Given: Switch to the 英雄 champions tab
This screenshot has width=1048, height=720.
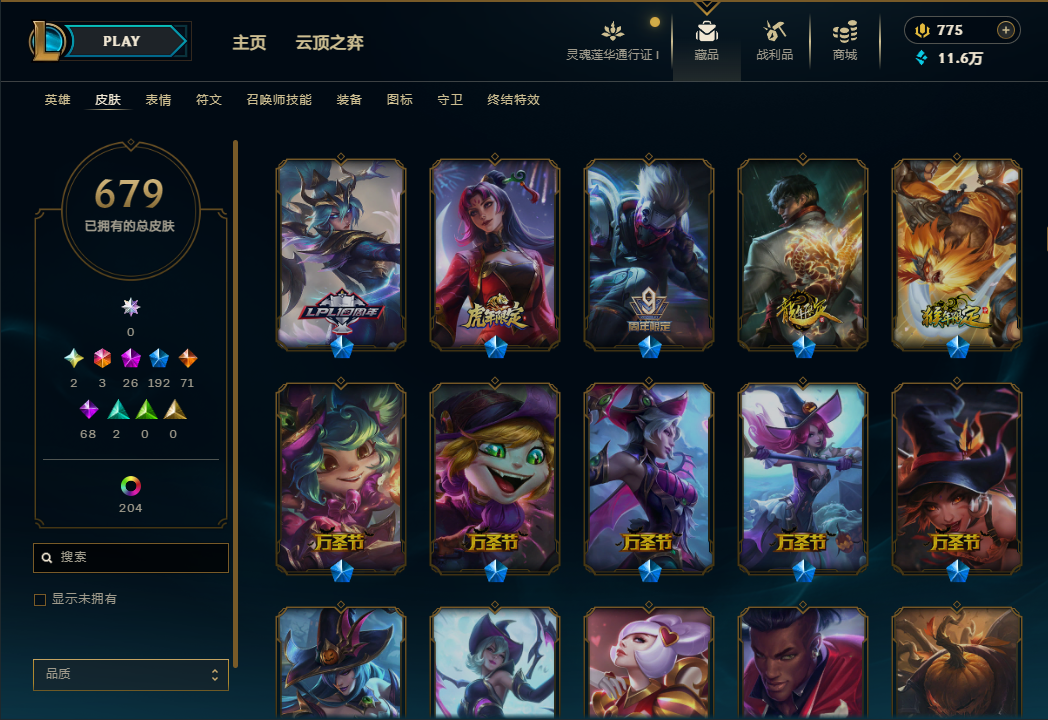Looking at the screenshot, I should click(57, 100).
